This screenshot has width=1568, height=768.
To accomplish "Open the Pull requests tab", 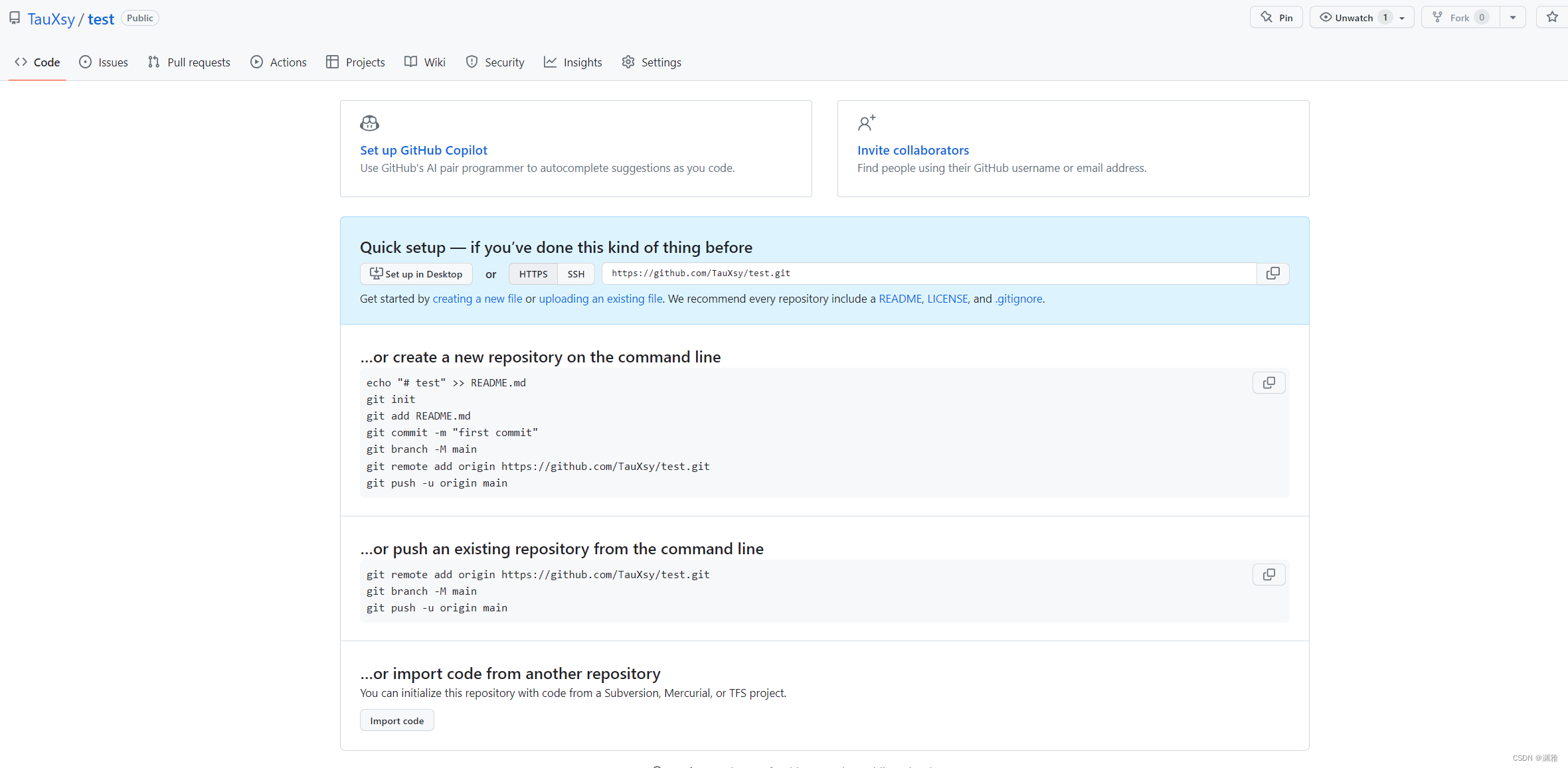I will point(189,62).
